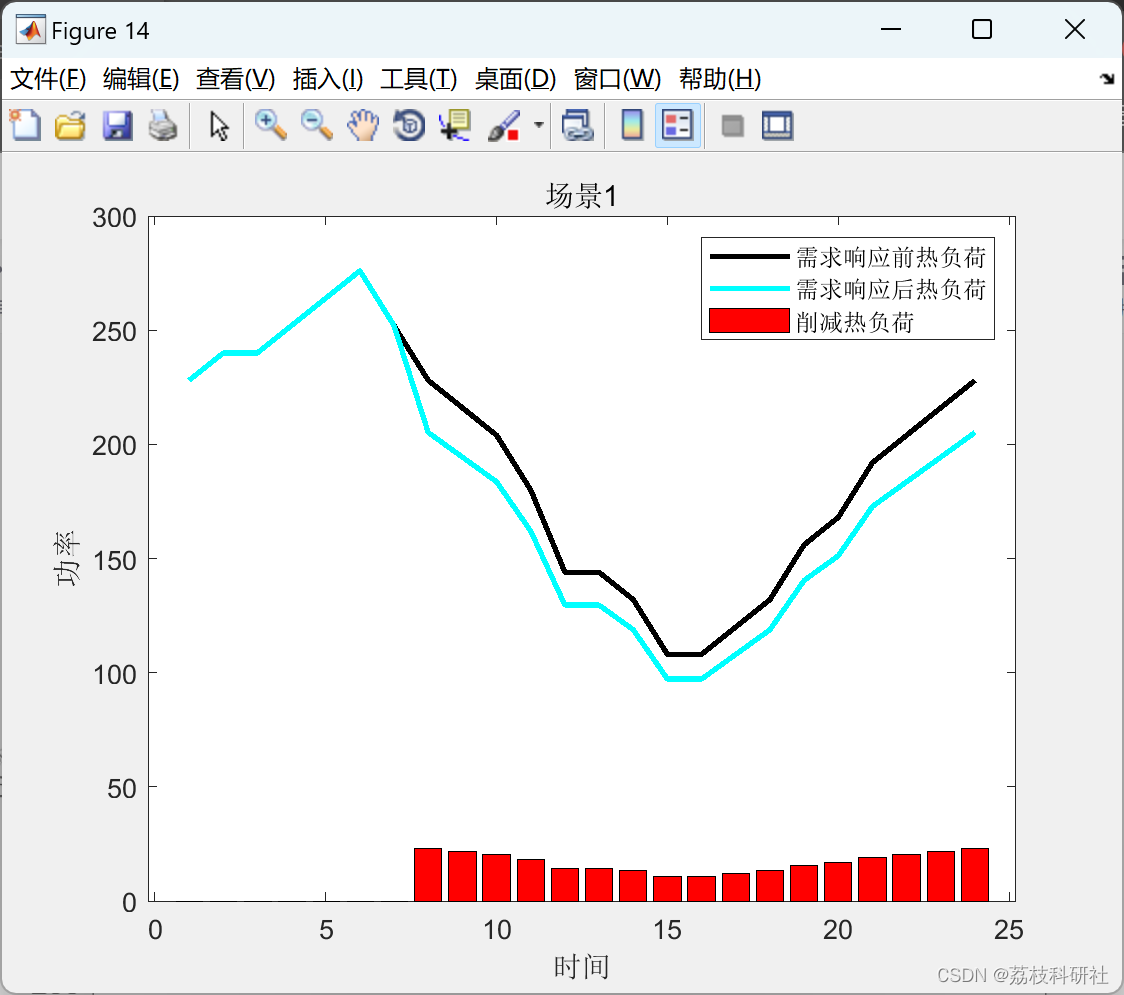This screenshot has width=1124, height=995.
Task: Toggle the Insert Colorbar button
Action: 632,125
